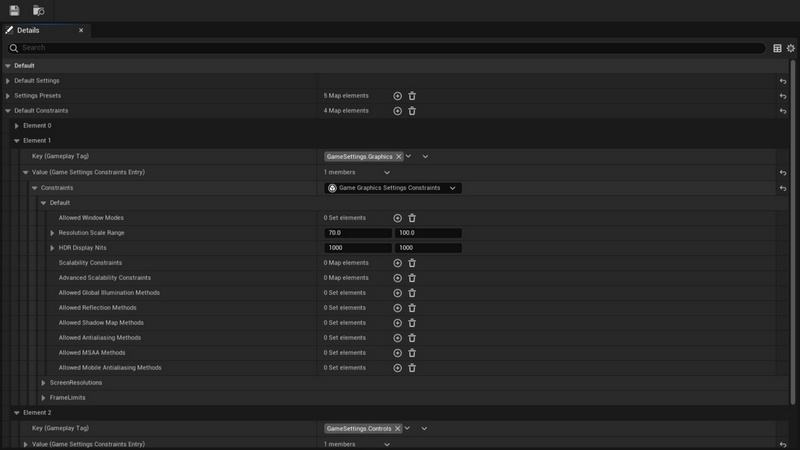Reset Default Settings to default value
800x450 pixels.
[783, 81]
